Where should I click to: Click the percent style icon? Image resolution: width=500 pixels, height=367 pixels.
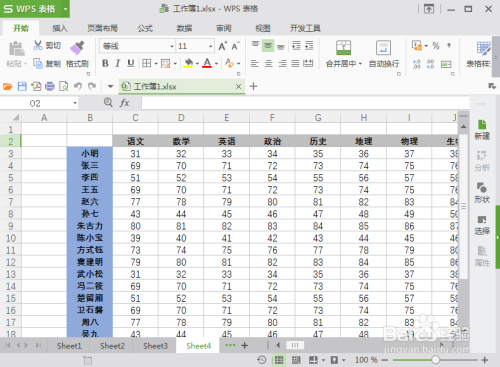point(436,46)
